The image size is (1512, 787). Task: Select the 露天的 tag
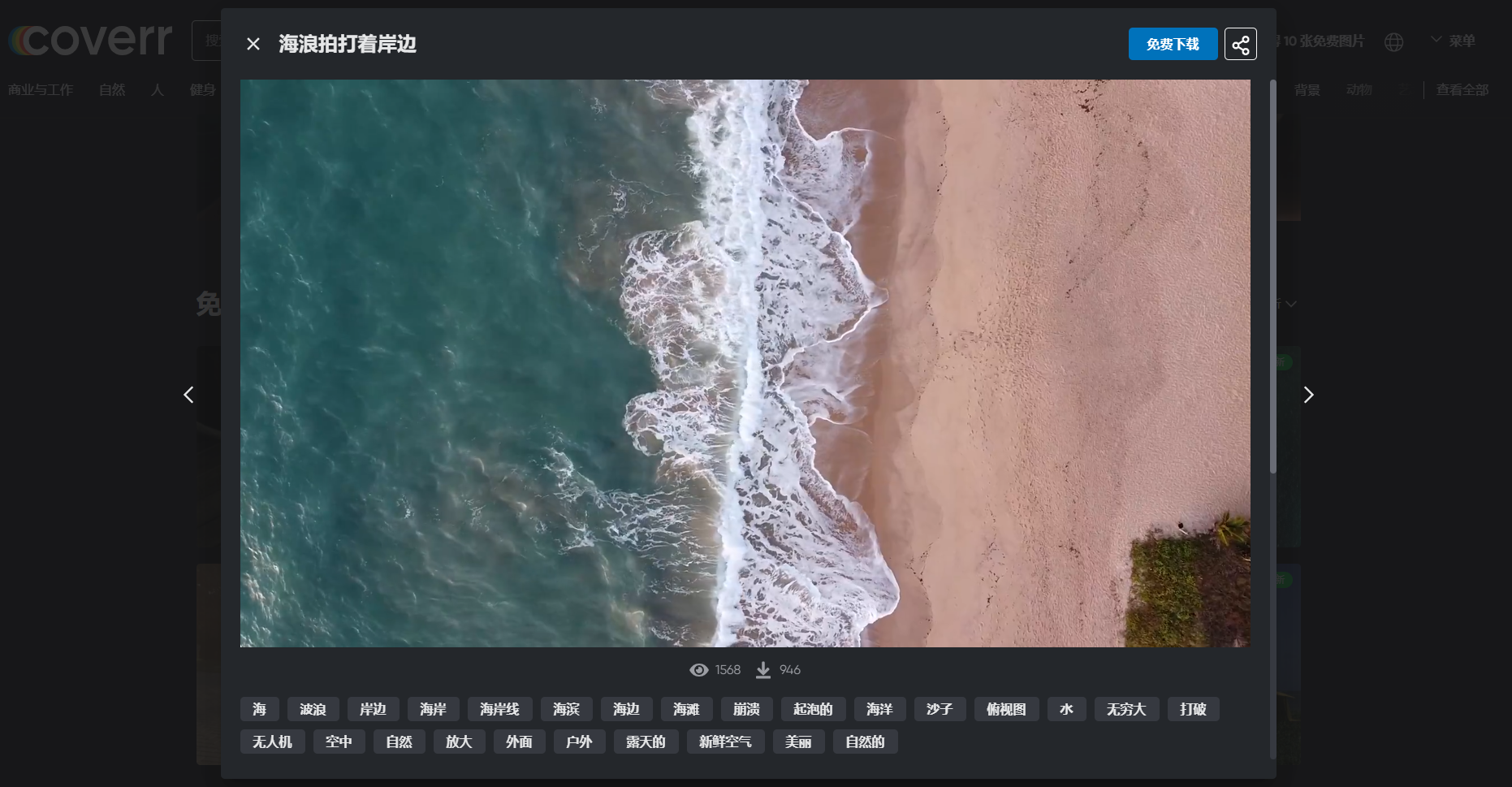(646, 742)
